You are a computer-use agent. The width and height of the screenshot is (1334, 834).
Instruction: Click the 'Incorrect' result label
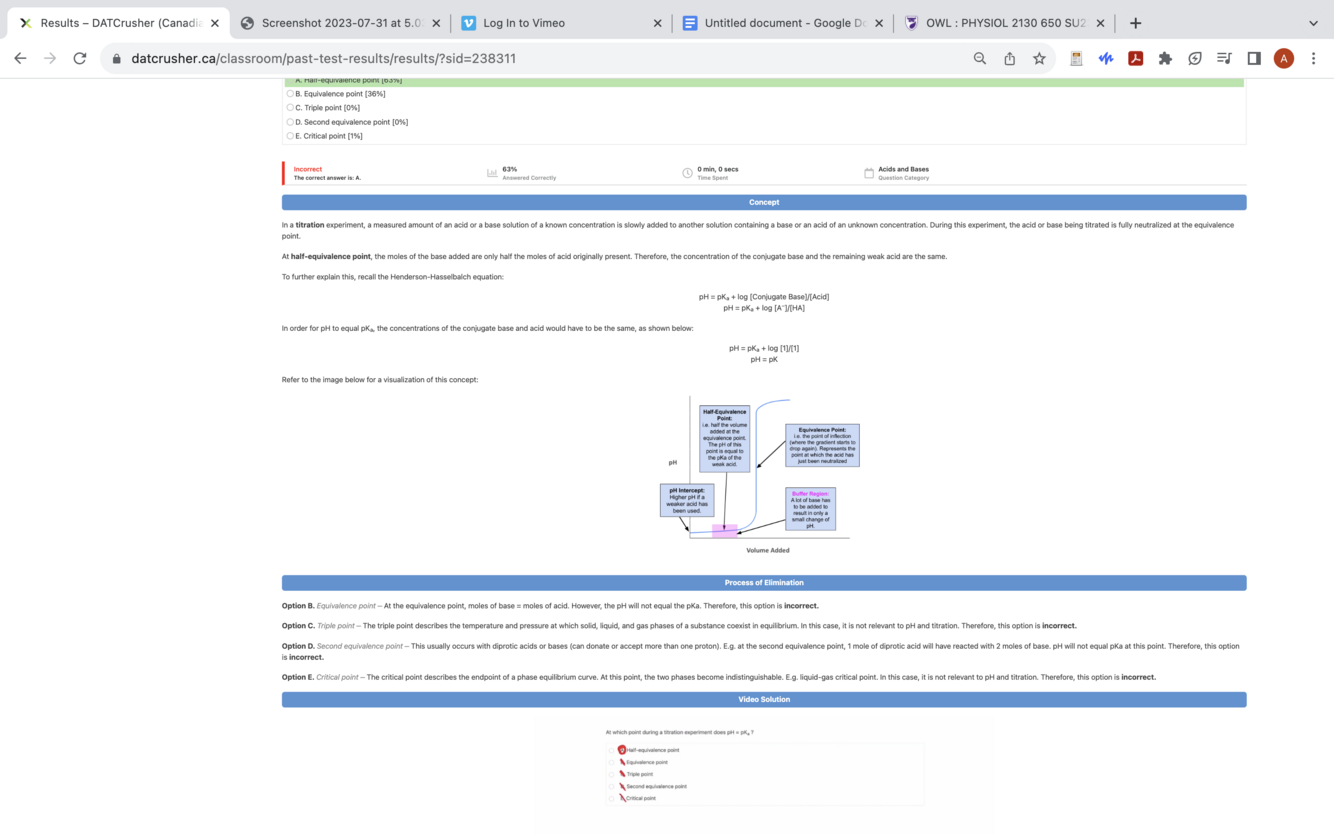click(308, 169)
